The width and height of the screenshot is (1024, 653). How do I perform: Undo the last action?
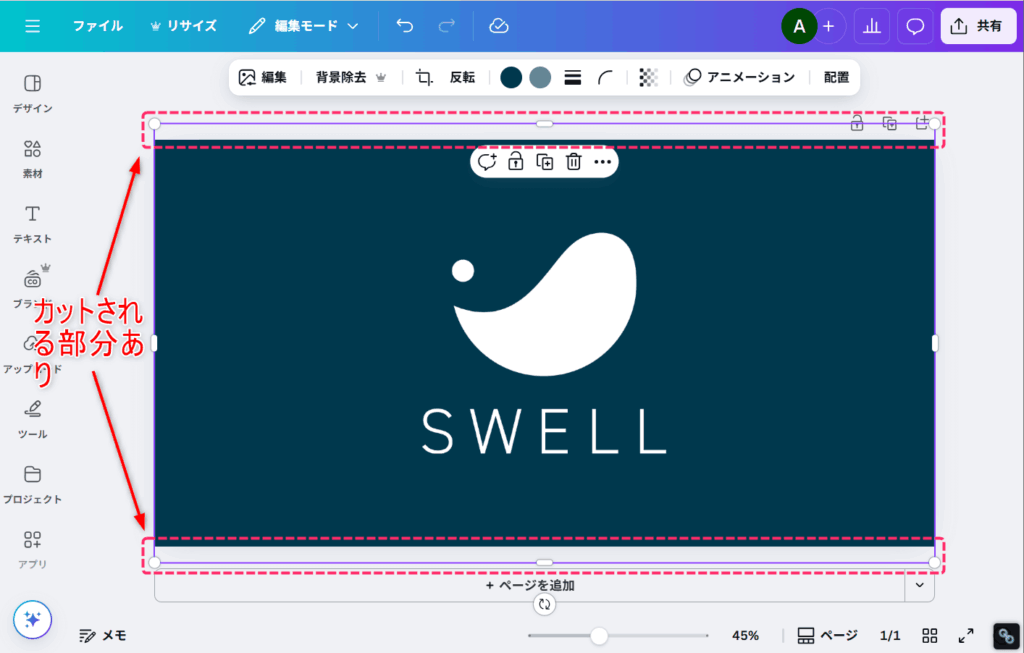[405, 26]
